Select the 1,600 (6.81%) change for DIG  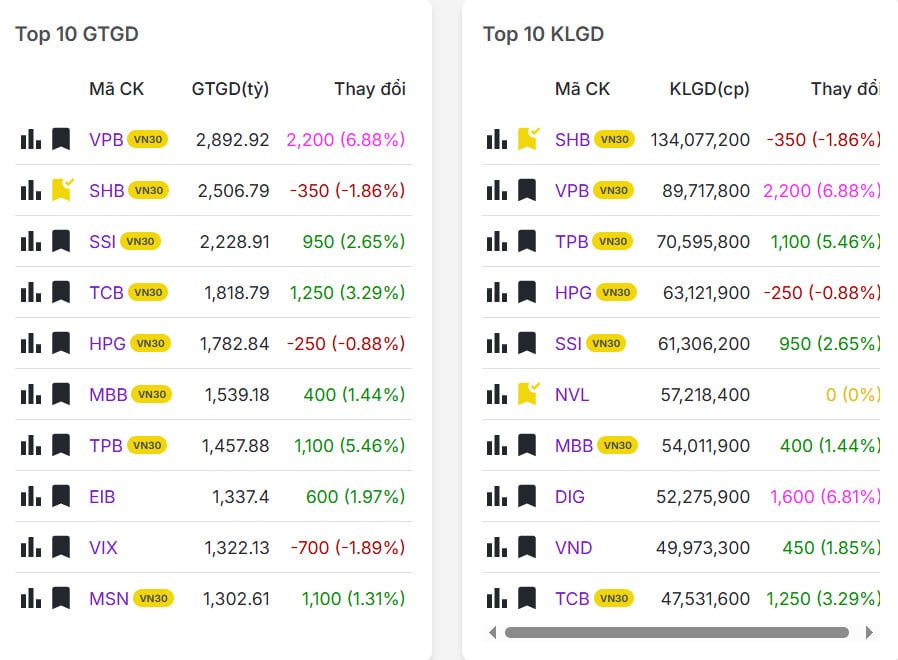coord(825,497)
